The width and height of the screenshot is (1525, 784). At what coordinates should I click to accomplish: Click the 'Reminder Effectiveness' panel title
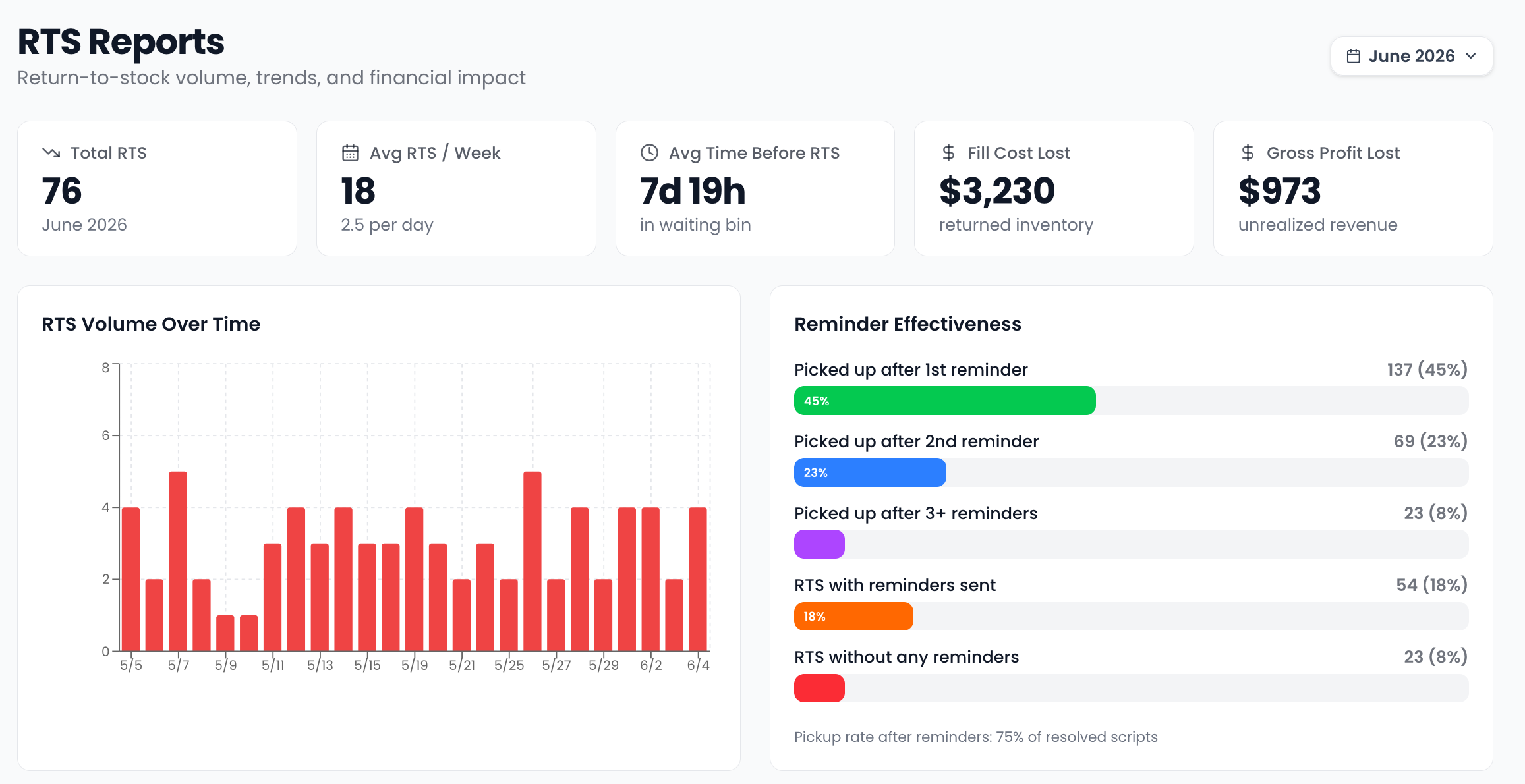coord(907,324)
